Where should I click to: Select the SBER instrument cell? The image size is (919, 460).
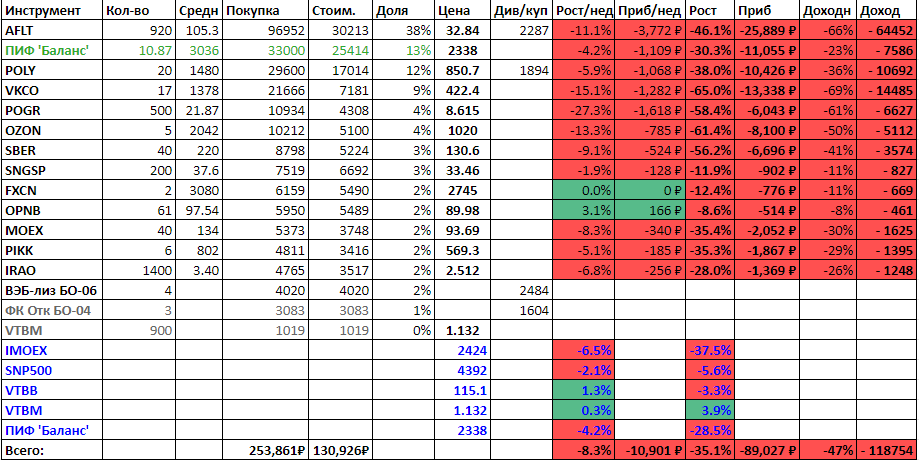point(52,151)
